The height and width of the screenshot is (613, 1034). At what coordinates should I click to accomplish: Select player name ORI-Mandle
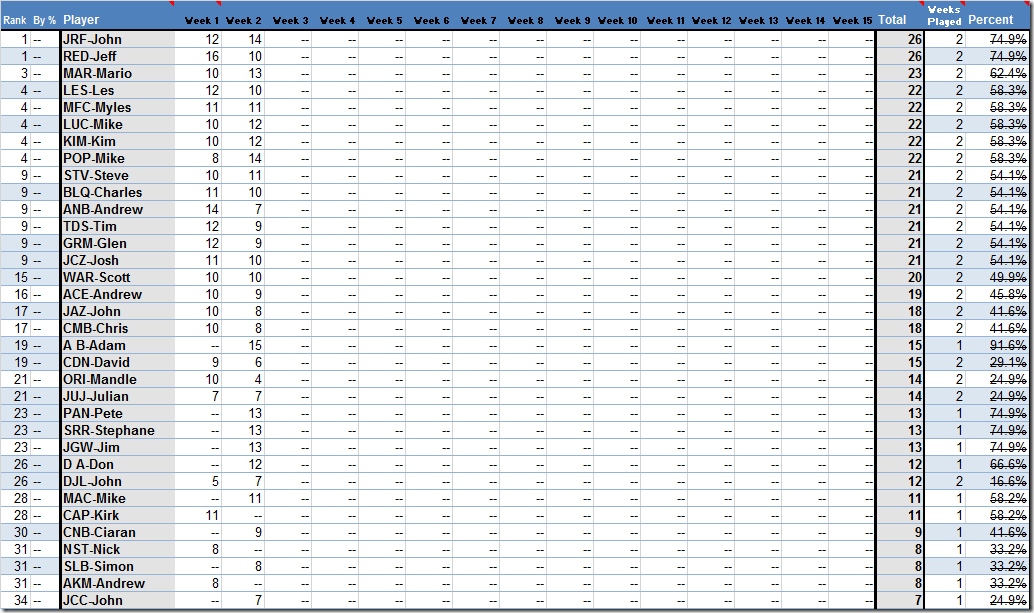click(100, 380)
